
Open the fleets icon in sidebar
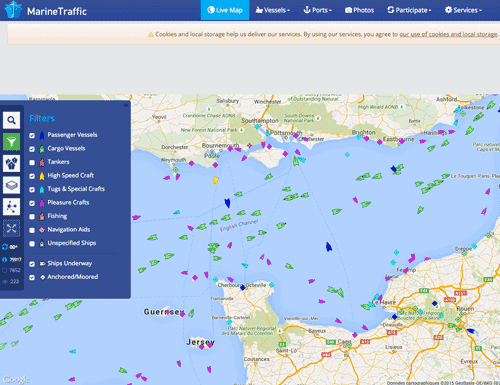tap(11, 164)
